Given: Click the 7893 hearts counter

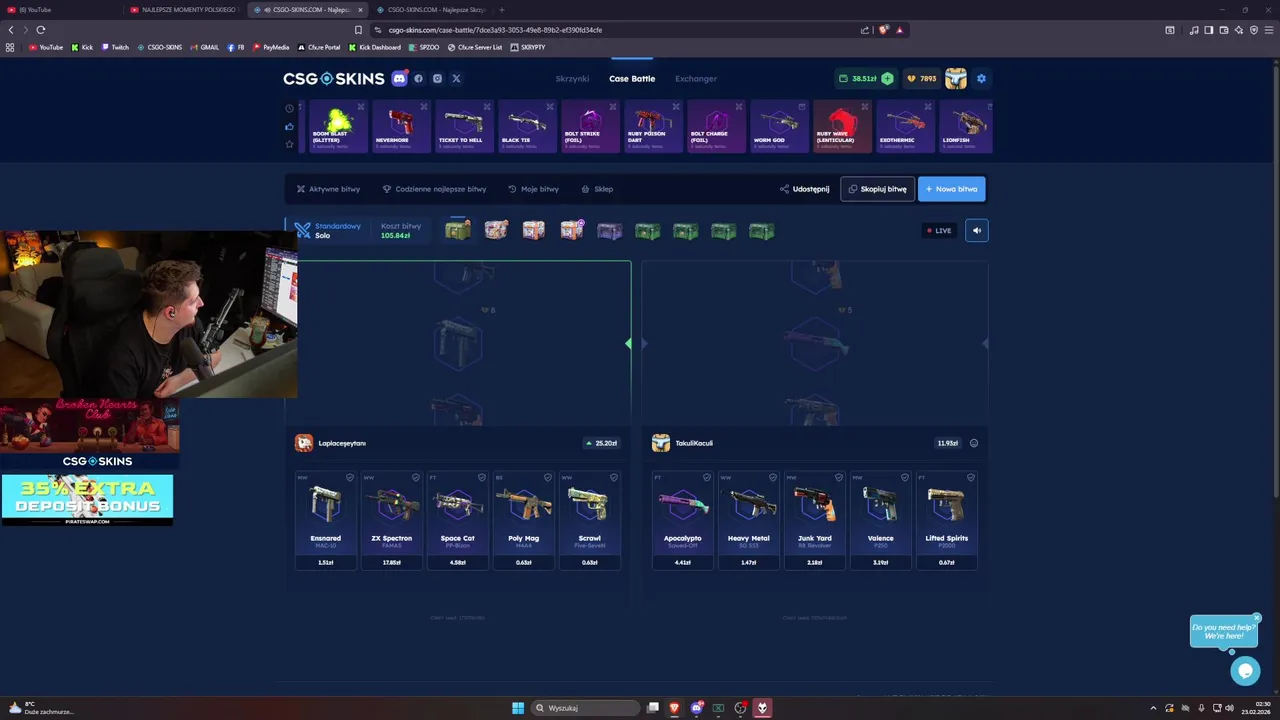Looking at the screenshot, I should coord(921,78).
